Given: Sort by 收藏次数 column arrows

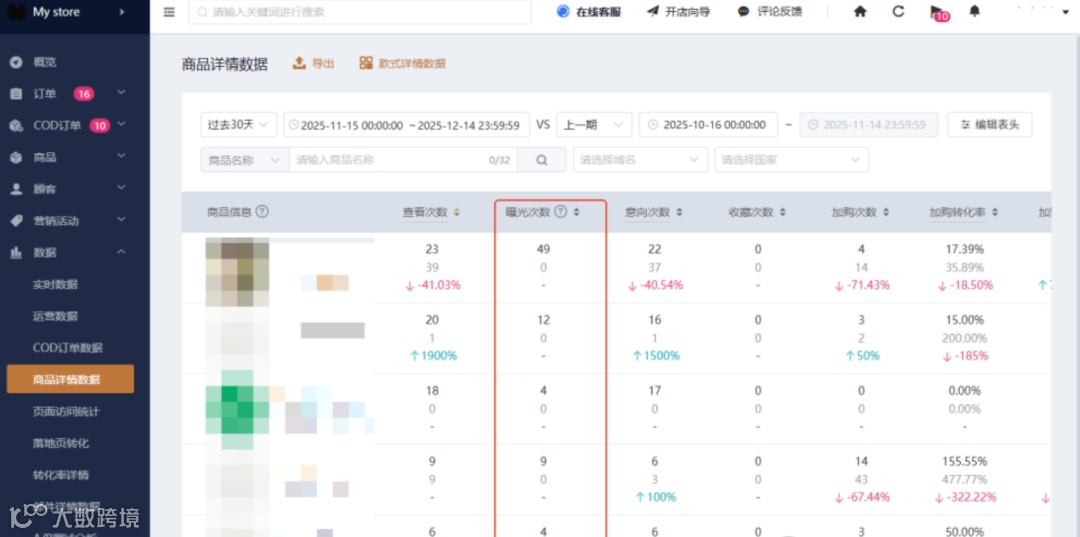Looking at the screenshot, I should pyautogui.click(x=782, y=213).
